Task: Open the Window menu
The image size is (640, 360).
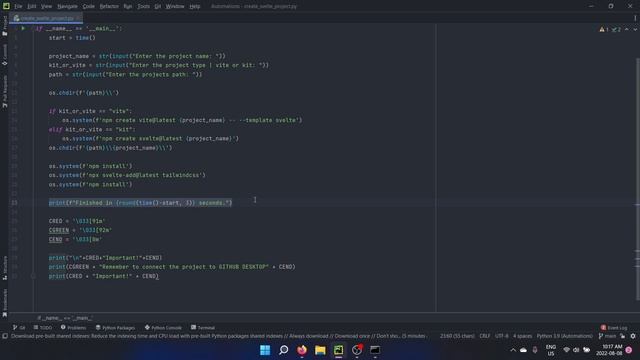Action: click(175, 6)
